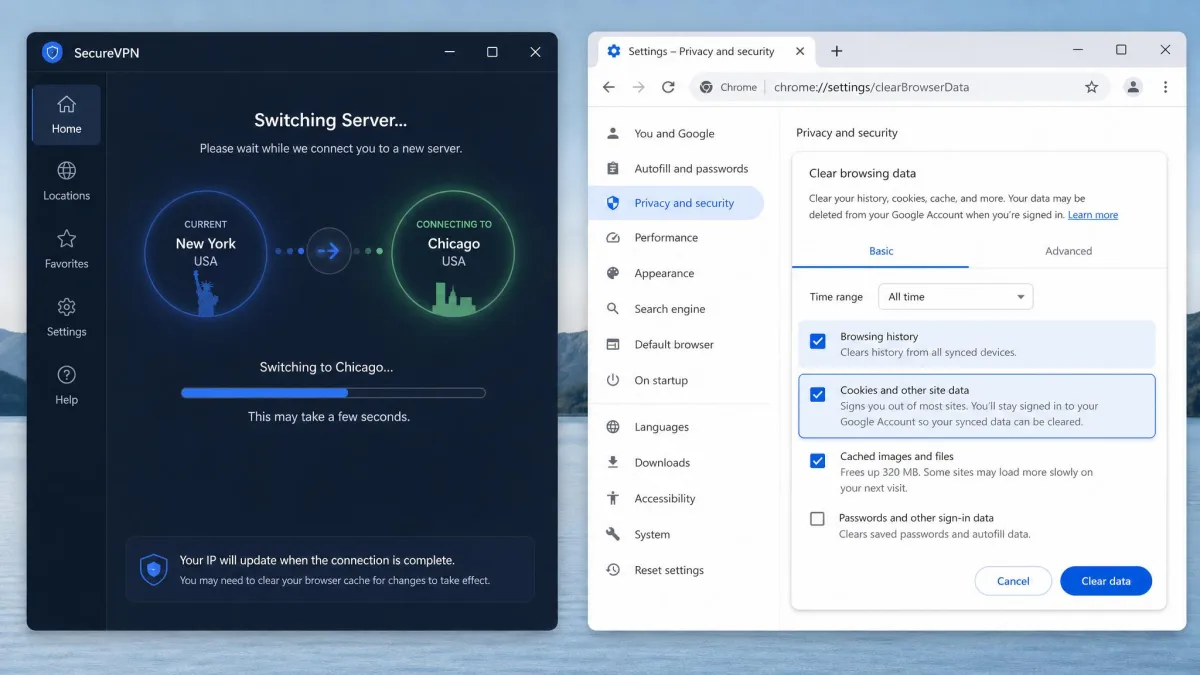This screenshot has width=1200, height=675.
Task: Click the Clear data button
Action: [x=1106, y=581]
